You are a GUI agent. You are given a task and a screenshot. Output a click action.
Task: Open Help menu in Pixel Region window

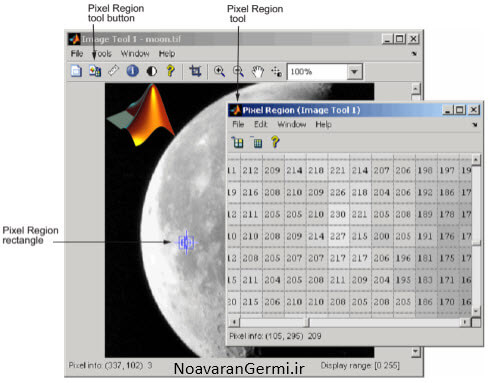pos(323,124)
